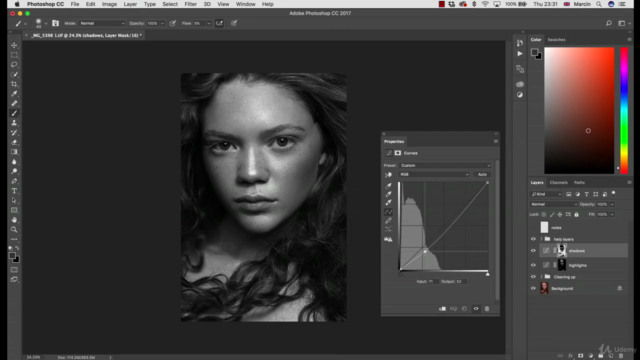Open the History panel icon
640x360 pixels.
[520, 43]
